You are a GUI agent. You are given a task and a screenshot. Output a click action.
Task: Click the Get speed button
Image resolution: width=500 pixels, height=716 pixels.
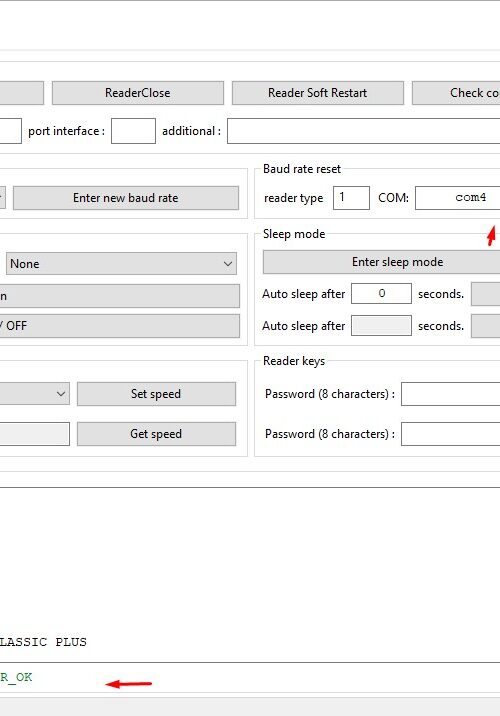click(156, 433)
